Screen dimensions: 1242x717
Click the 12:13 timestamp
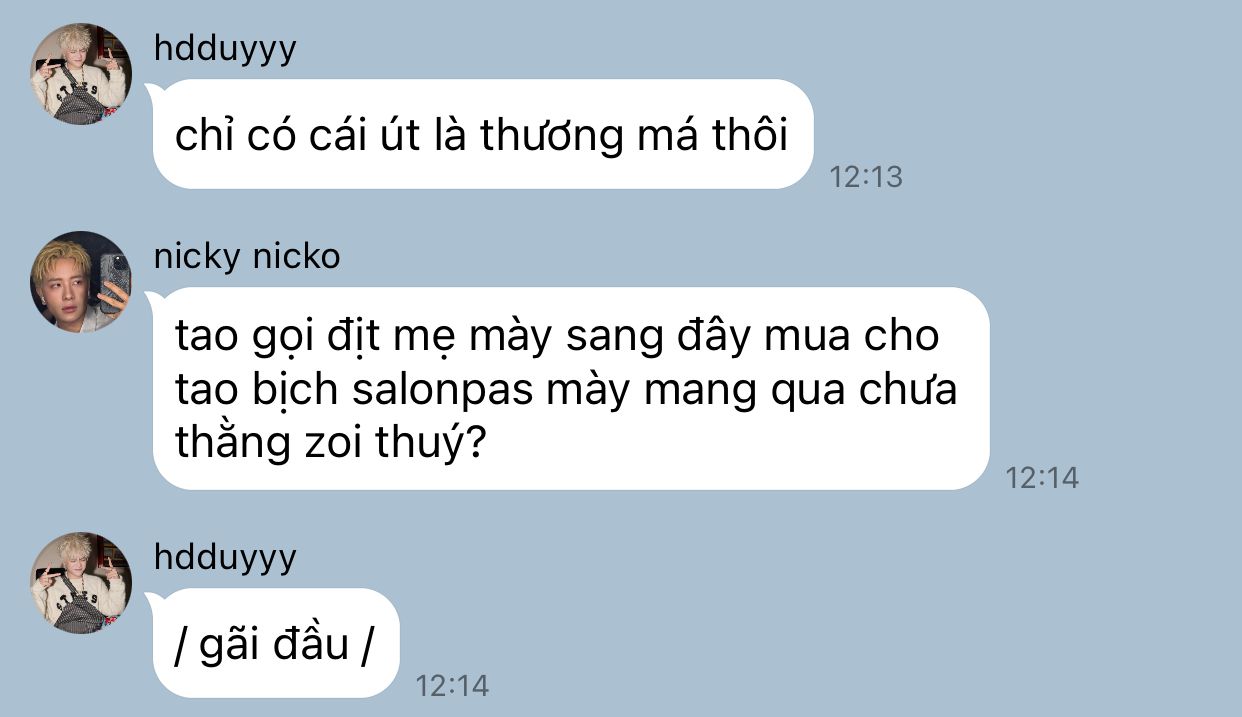(866, 177)
